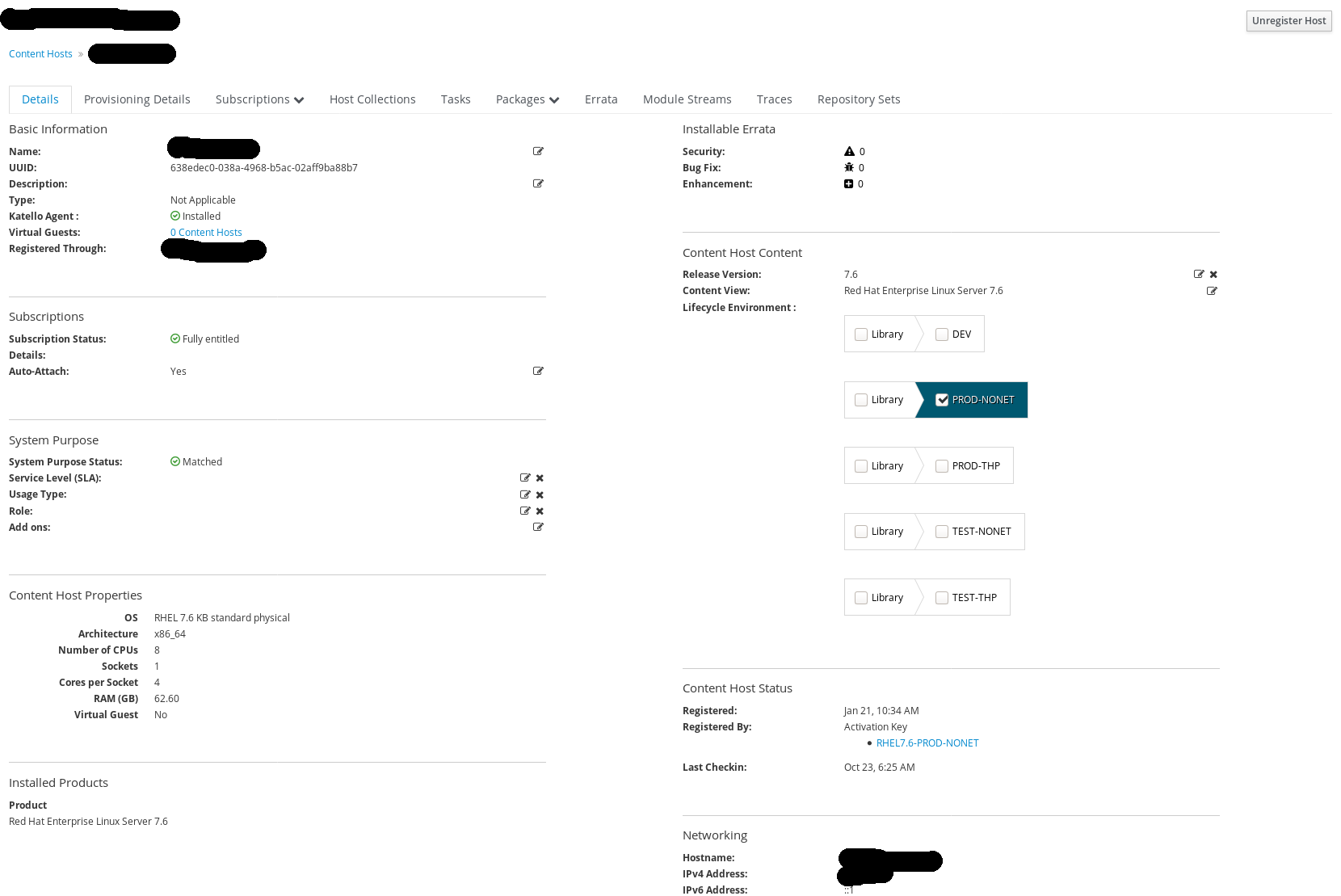The width and height of the screenshot is (1341, 896).
Task: Click the Security errata warning icon
Action: [x=849, y=151]
